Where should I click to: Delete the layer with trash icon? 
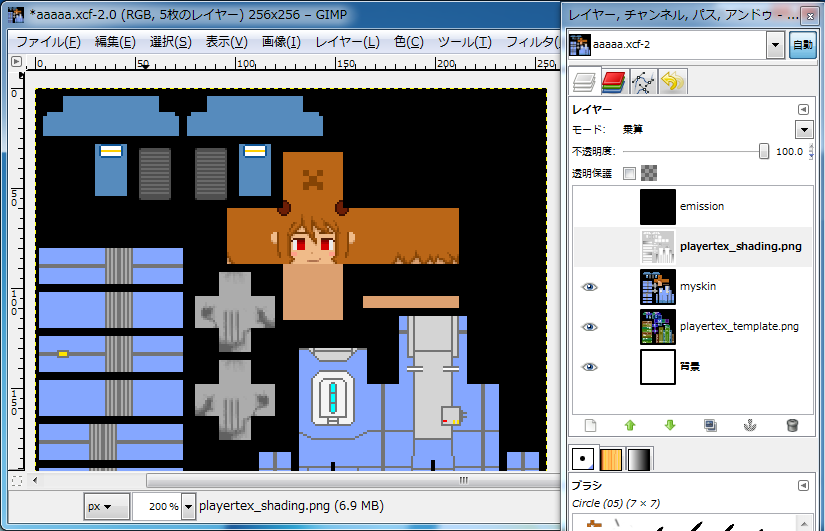792,425
